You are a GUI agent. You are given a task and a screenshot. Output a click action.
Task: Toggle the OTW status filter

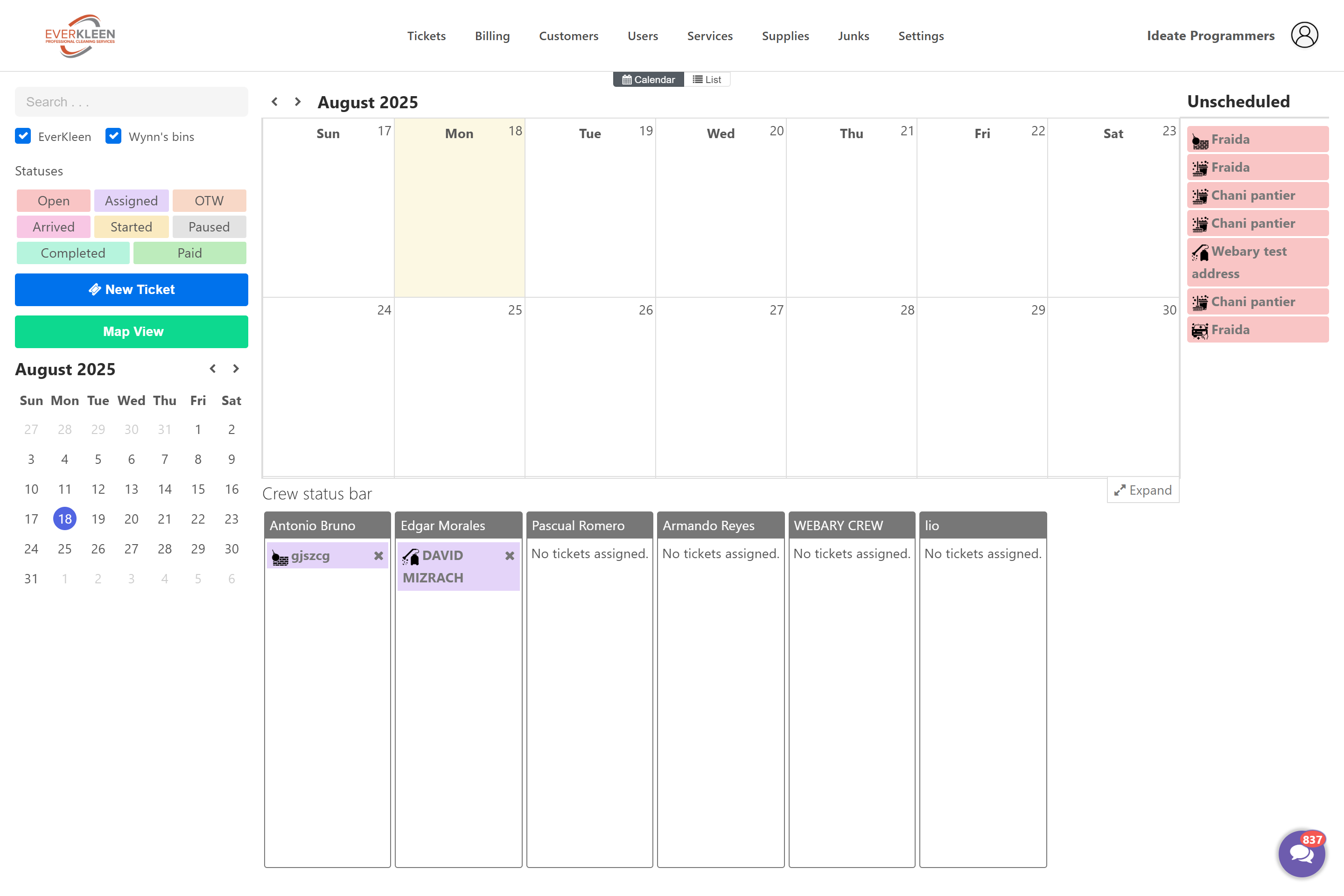pos(209,201)
